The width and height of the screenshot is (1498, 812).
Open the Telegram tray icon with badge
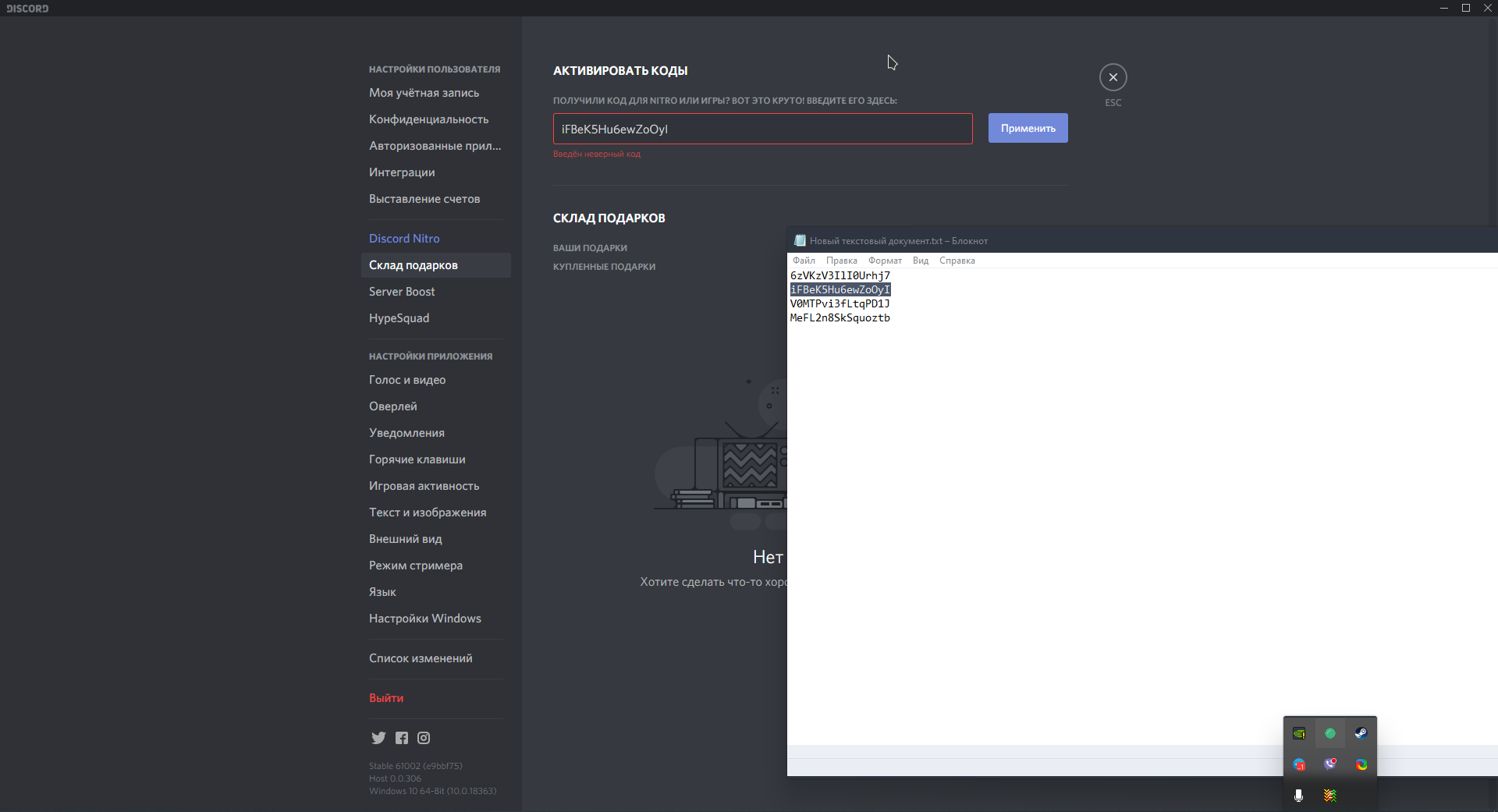(x=1299, y=764)
